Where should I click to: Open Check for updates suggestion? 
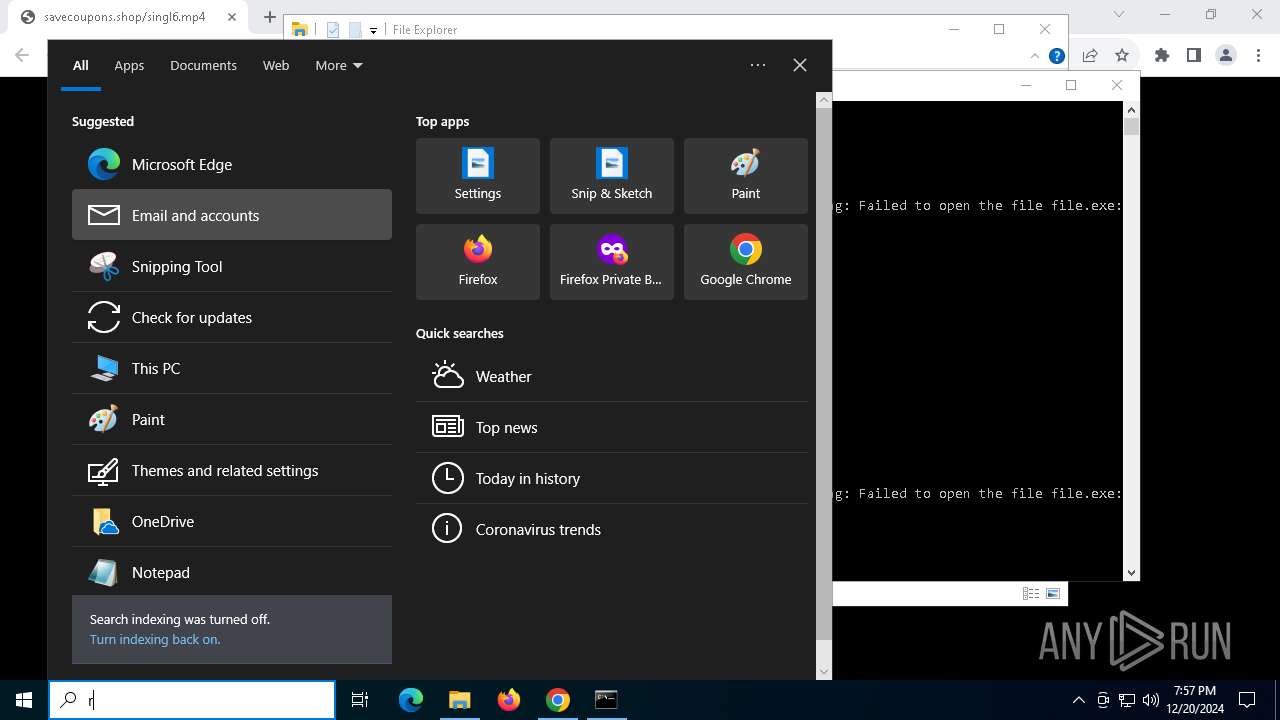[232, 317]
